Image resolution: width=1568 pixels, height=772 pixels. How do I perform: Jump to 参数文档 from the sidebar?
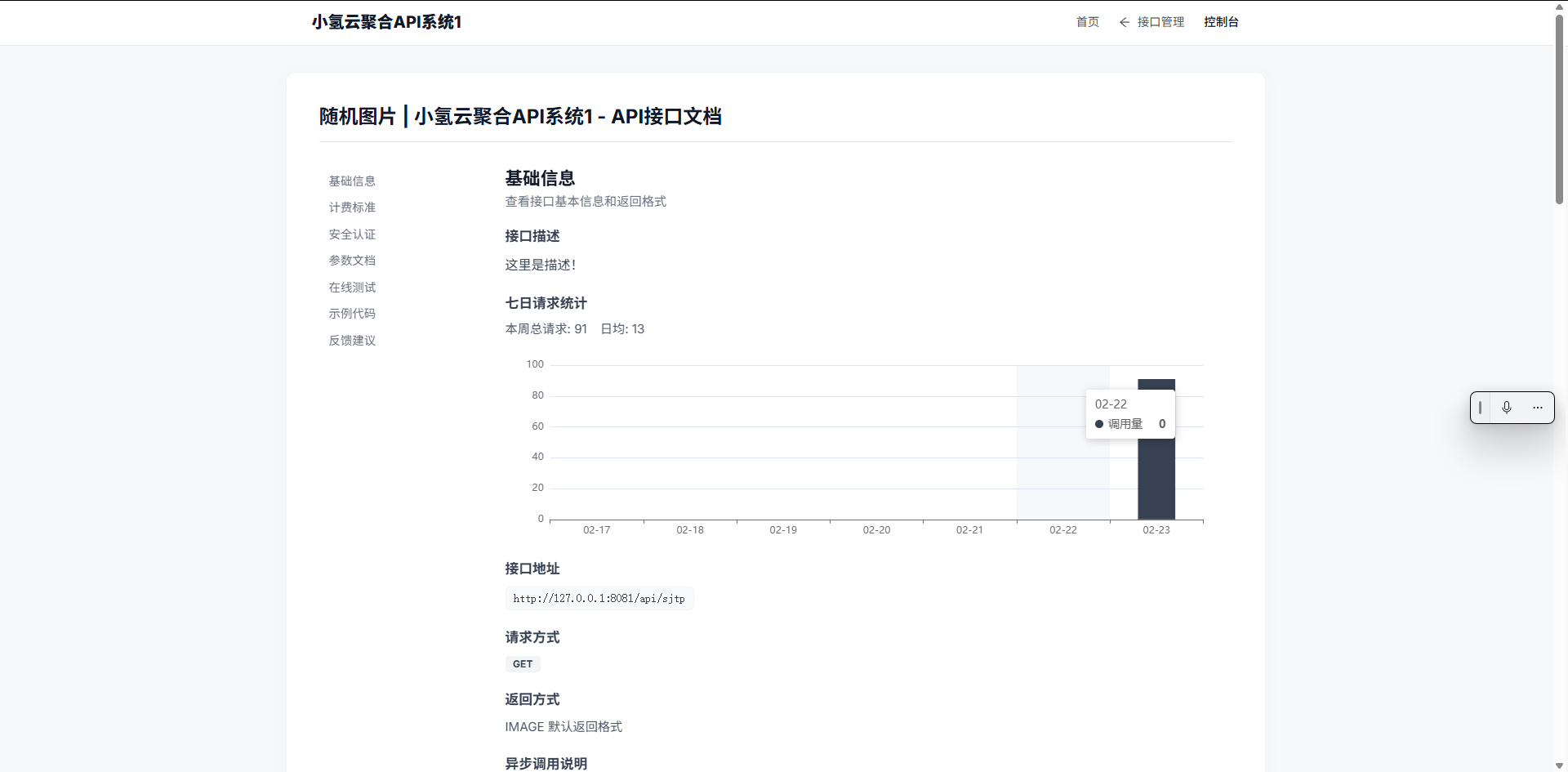352,261
